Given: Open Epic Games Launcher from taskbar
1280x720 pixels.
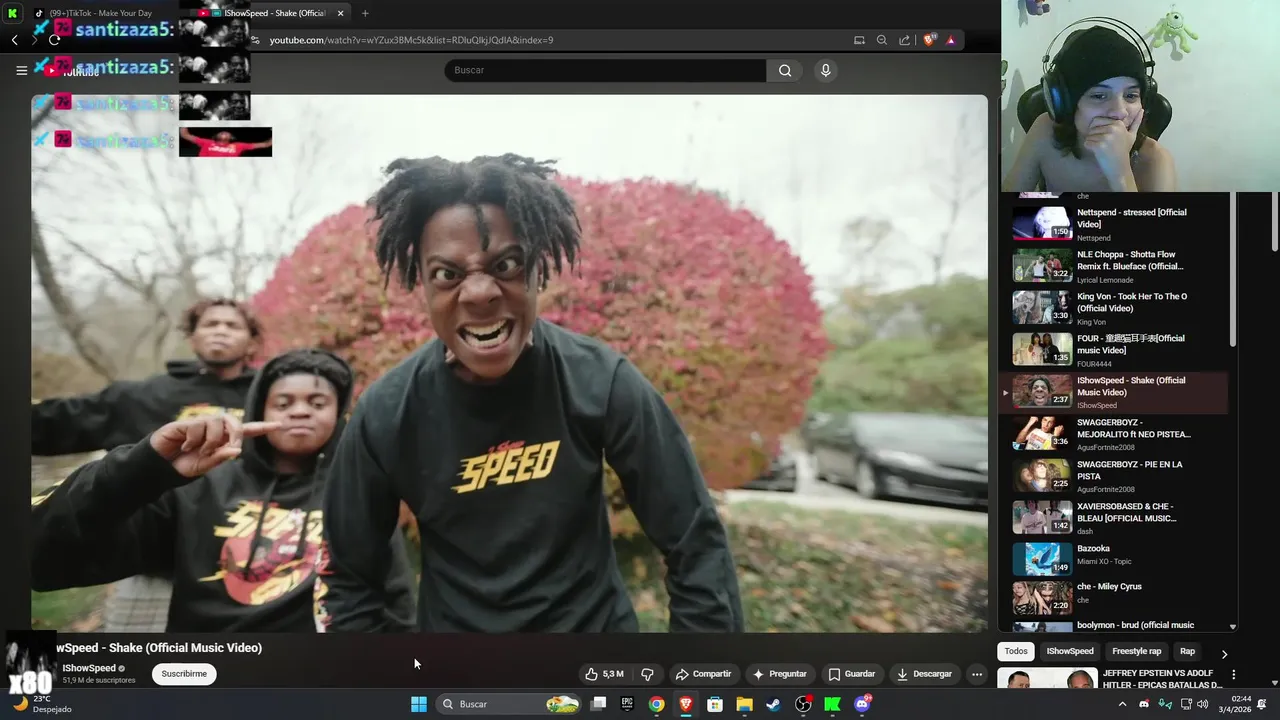Looking at the screenshot, I should coord(627,704).
